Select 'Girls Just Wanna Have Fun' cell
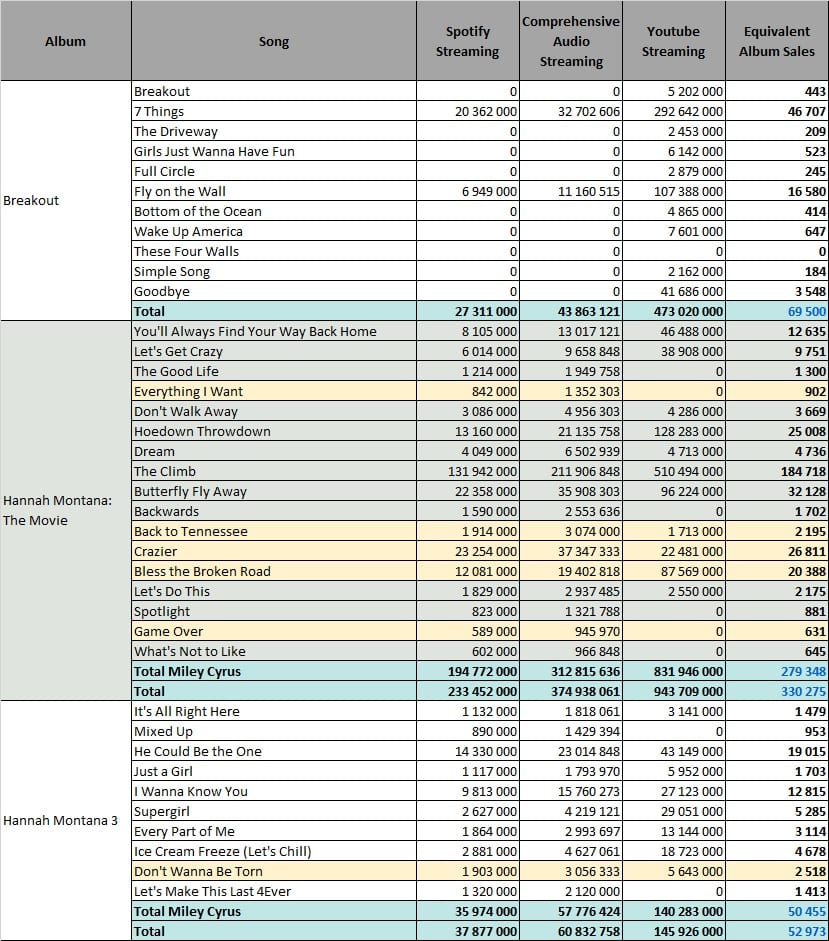This screenshot has height=941, width=829. click(274, 151)
